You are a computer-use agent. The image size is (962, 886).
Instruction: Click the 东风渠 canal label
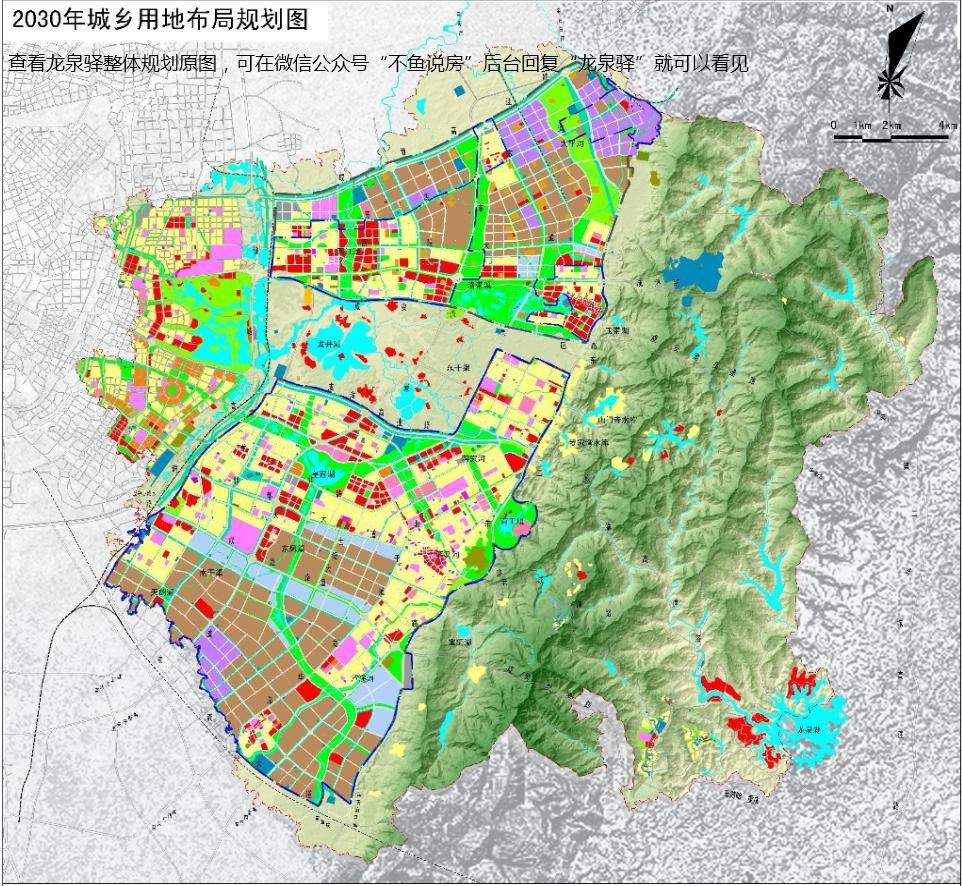[x=292, y=548]
